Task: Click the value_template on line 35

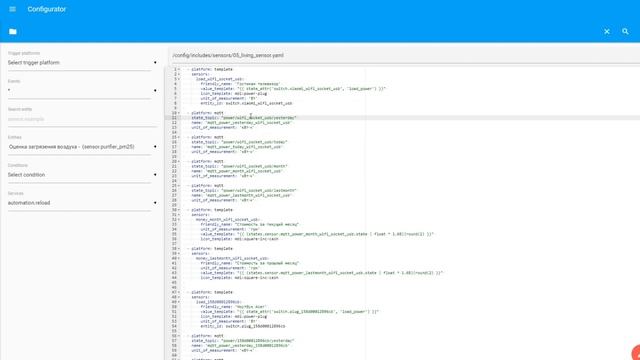Action: [317, 234]
